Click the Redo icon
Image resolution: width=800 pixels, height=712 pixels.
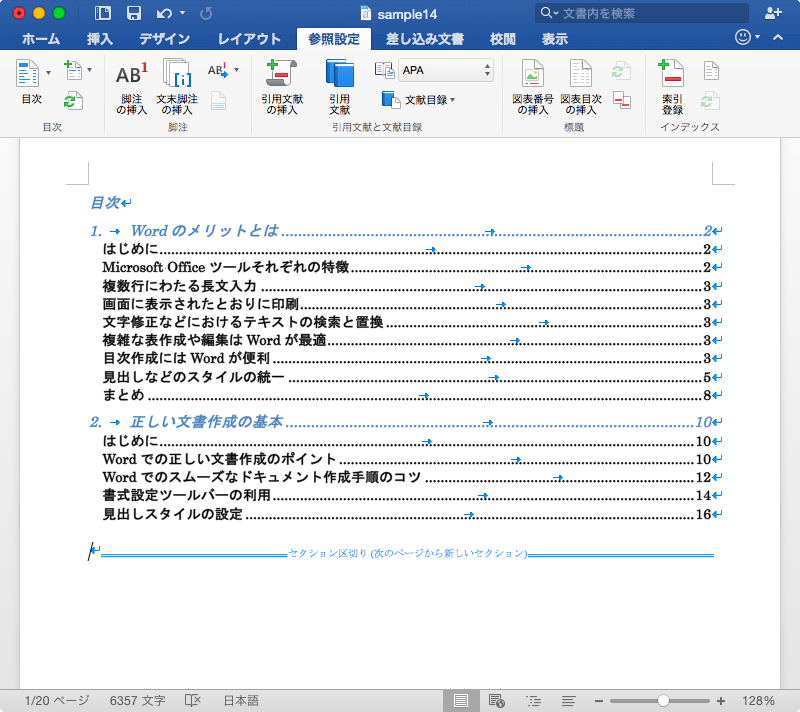click(x=206, y=14)
